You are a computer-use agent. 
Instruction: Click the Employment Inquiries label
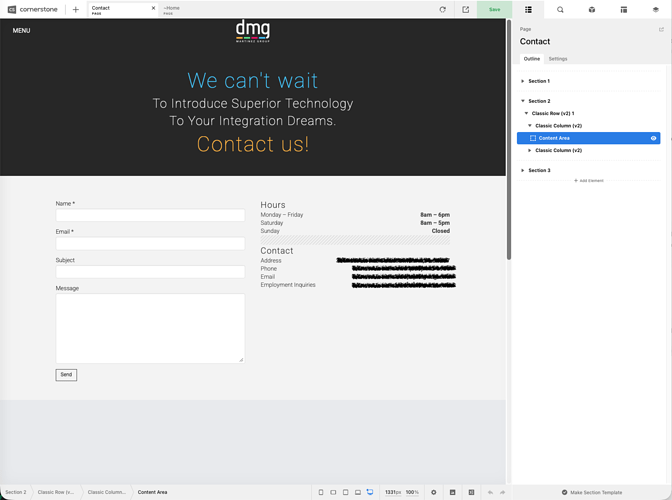click(288, 285)
